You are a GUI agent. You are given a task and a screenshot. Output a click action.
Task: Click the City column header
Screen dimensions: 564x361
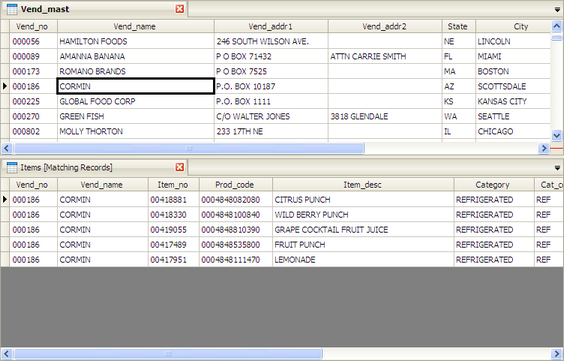[513, 26]
